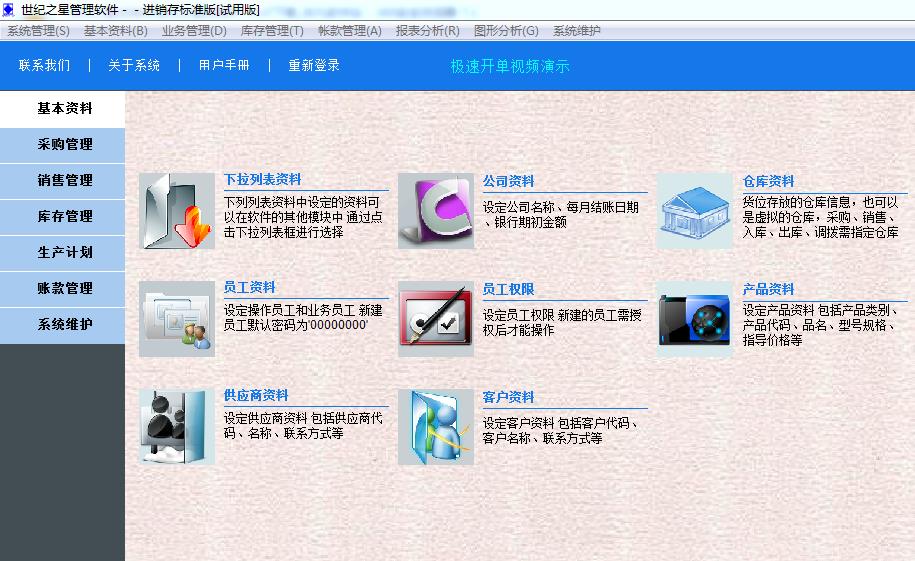Click the 仓库资料 warehouse building icon

695,211
